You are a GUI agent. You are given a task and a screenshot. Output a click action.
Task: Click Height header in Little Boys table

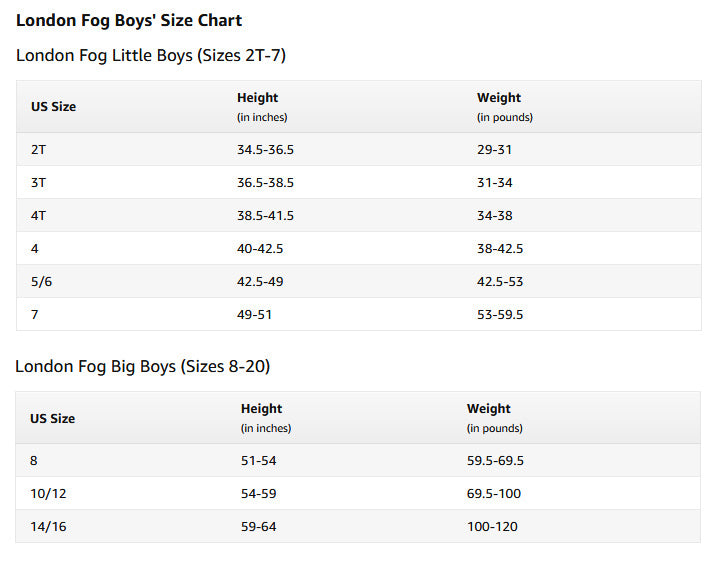click(x=257, y=98)
